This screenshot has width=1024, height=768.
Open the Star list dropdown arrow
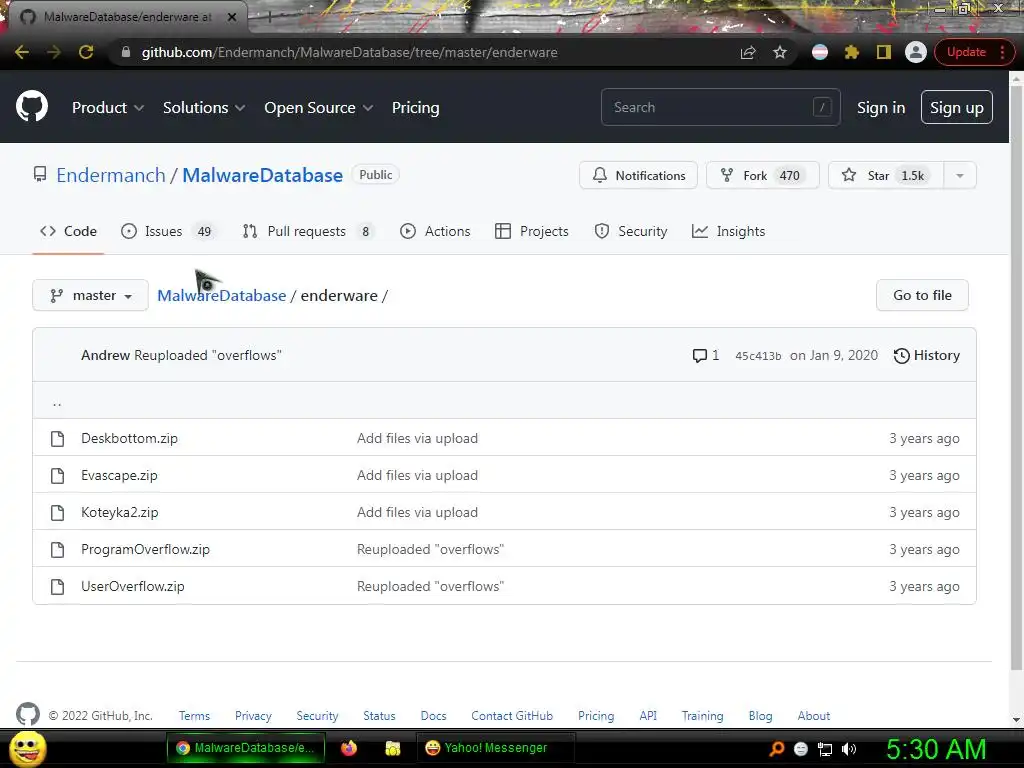tap(959, 176)
